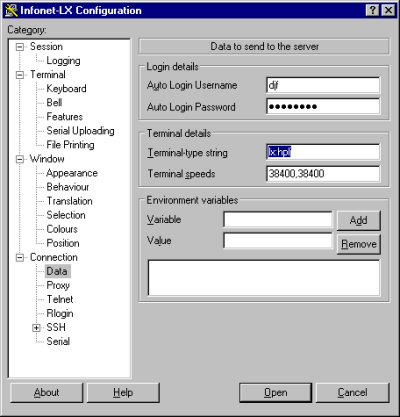Click the Terminal-type string field
Viewport: 400px width, 417px height.
point(323,152)
